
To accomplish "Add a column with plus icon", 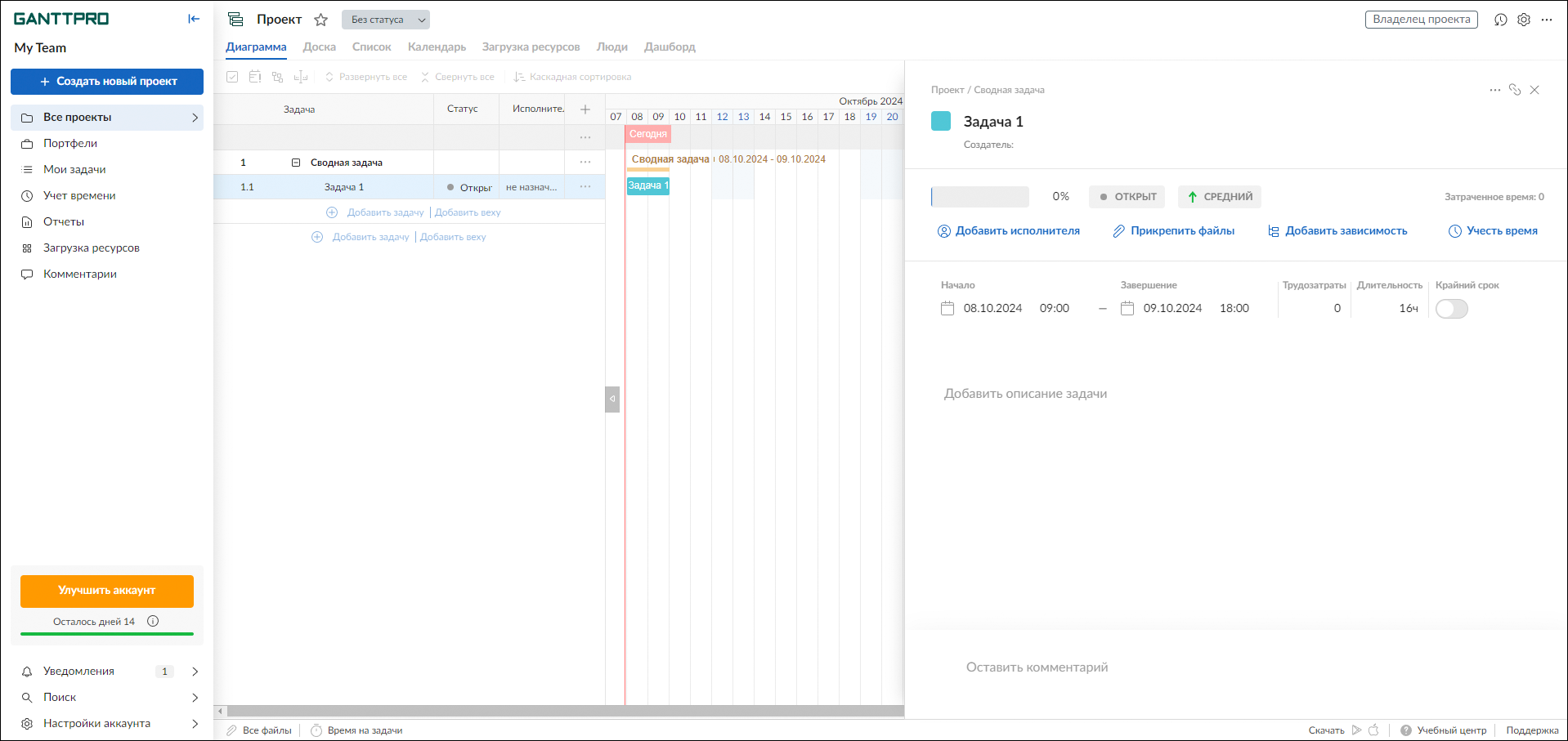I will tap(585, 109).
